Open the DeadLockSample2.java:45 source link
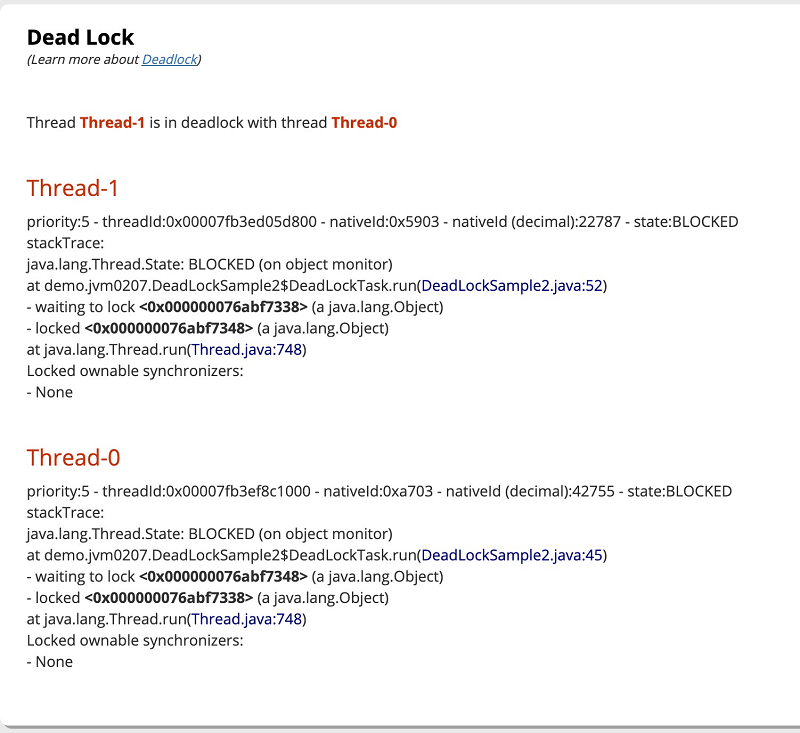Image resolution: width=800 pixels, height=733 pixels. 513,555
